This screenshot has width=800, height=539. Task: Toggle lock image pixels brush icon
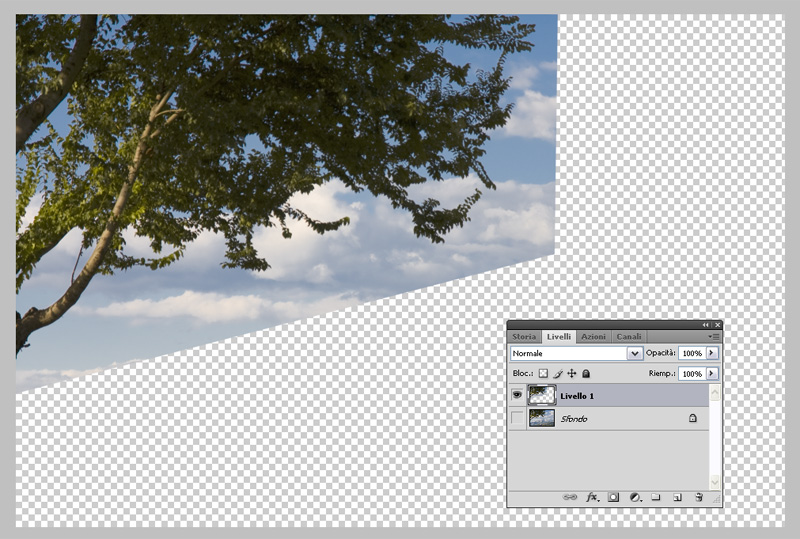click(x=558, y=373)
